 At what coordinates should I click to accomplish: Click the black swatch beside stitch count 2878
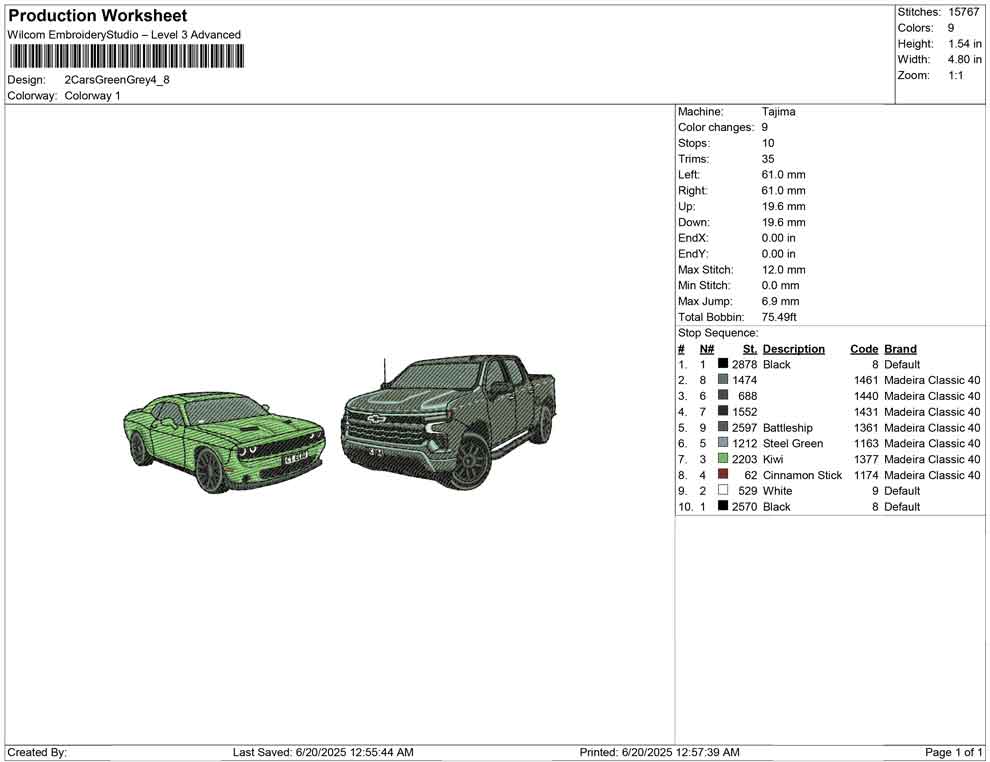pyautogui.click(x=723, y=364)
